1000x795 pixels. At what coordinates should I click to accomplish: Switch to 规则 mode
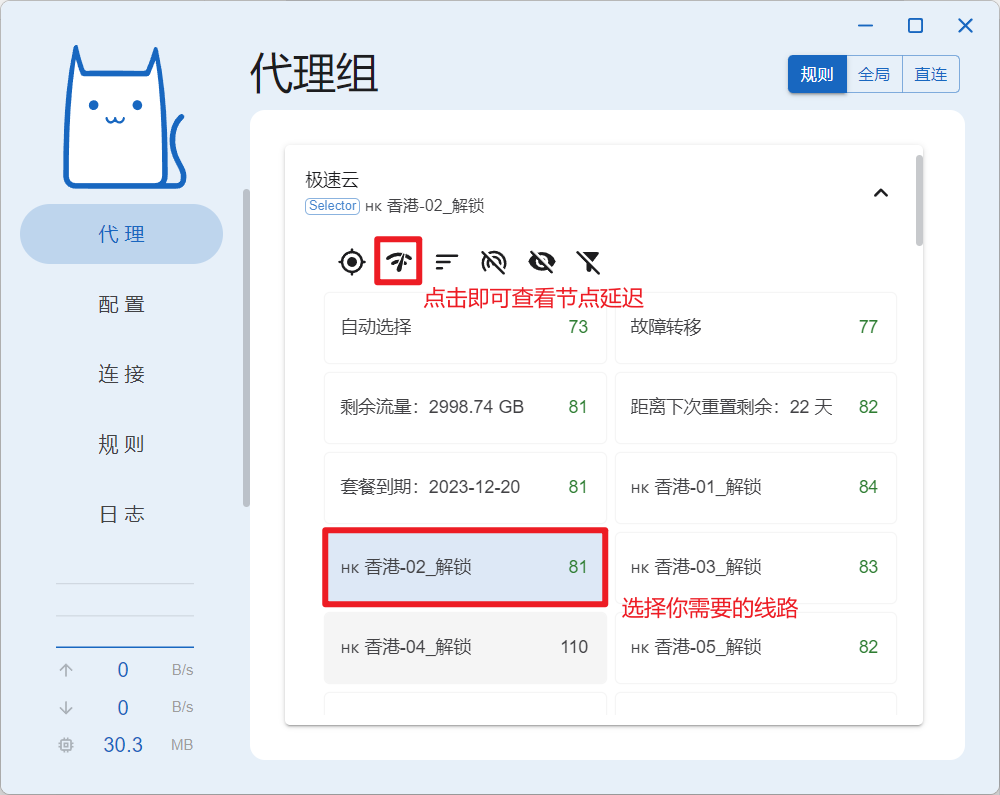817,75
